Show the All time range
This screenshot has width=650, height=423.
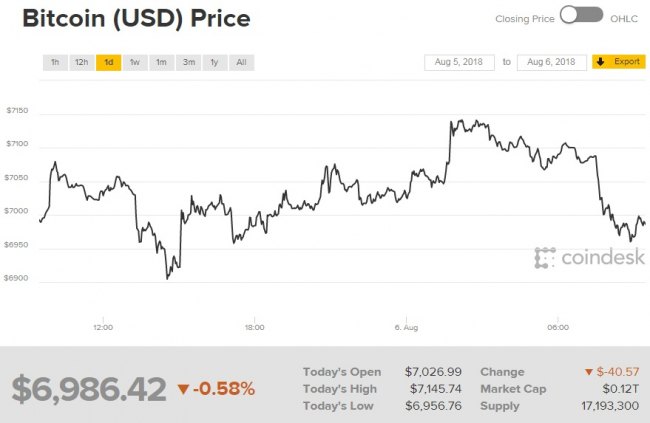click(241, 62)
